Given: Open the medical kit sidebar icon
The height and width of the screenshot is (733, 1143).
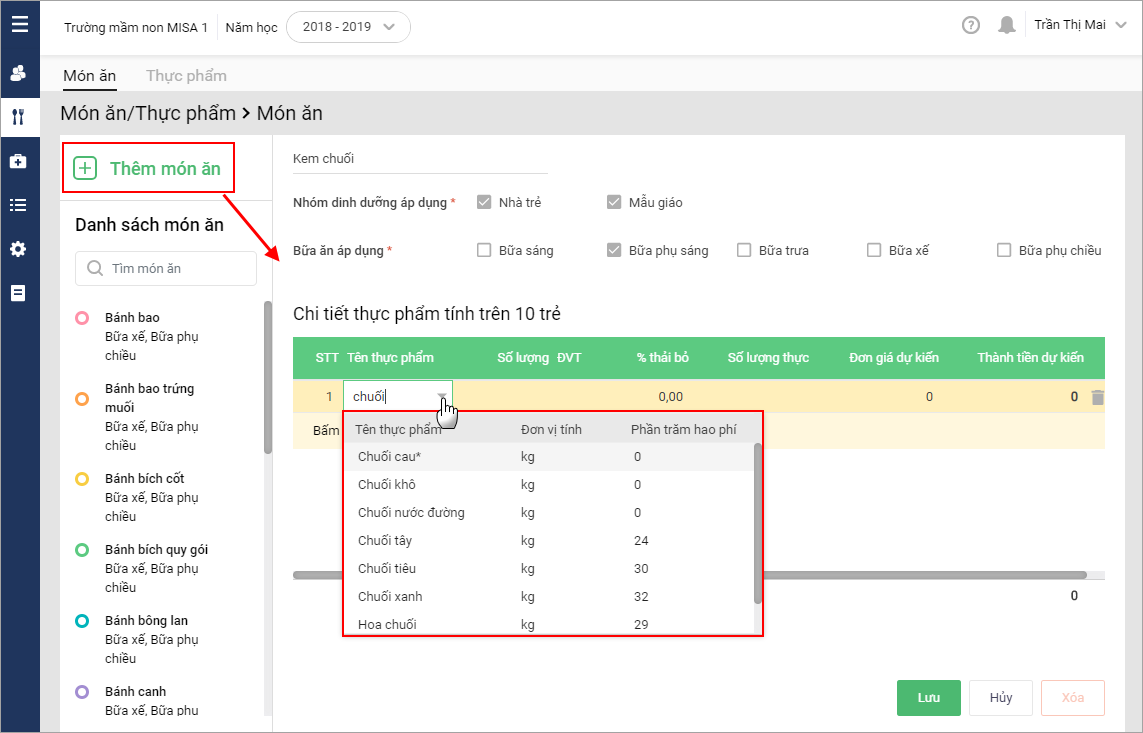Looking at the screenshot, I should 18,161.
